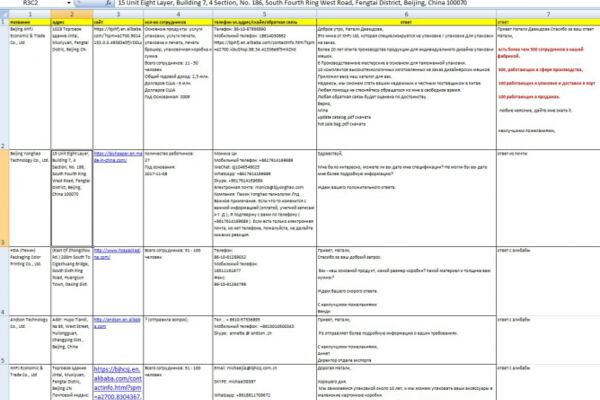This screenshot has height=400, width=600.
Task: Select the row 3 contact cell with 'WeChat' and 'Skype'
Action: [264, 198]
